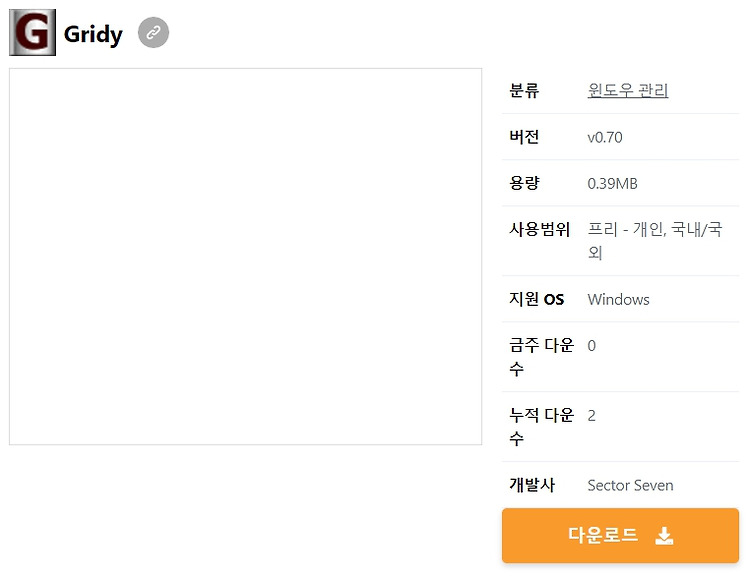Viewport: 750px width, 576px height.
Task: Click the 금주 다운수 label
Action: [541, 357]
